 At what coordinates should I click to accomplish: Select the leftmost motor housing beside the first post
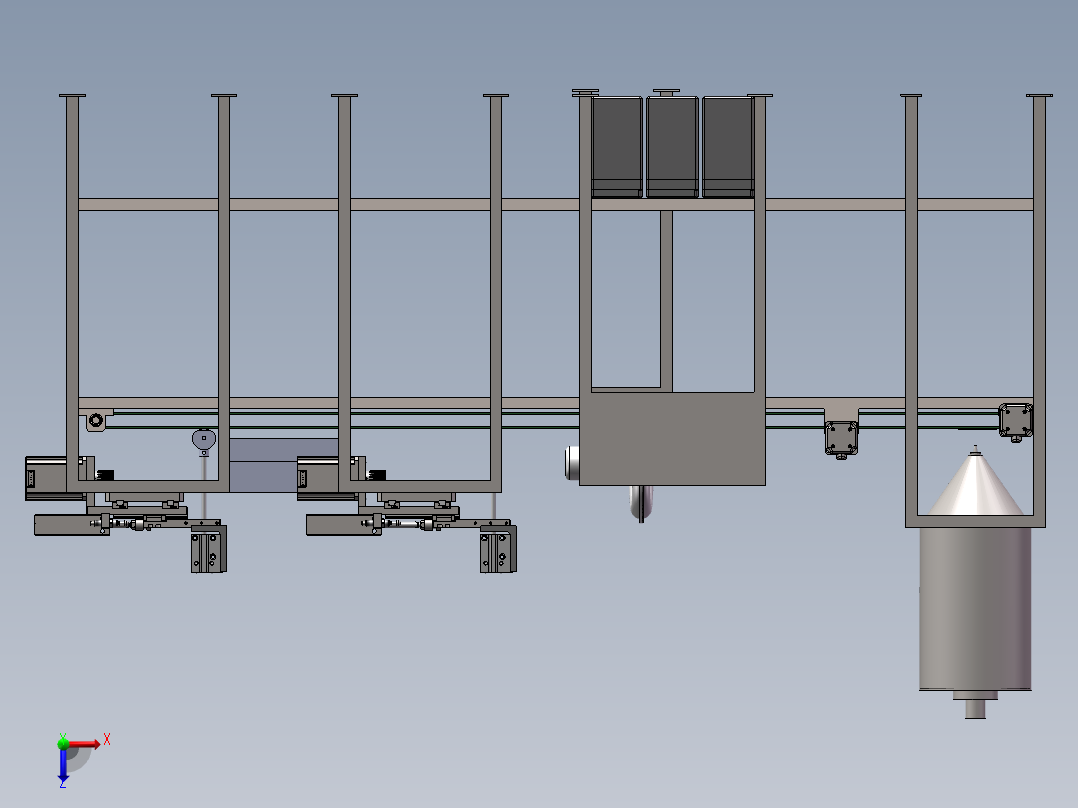point(46,478)
